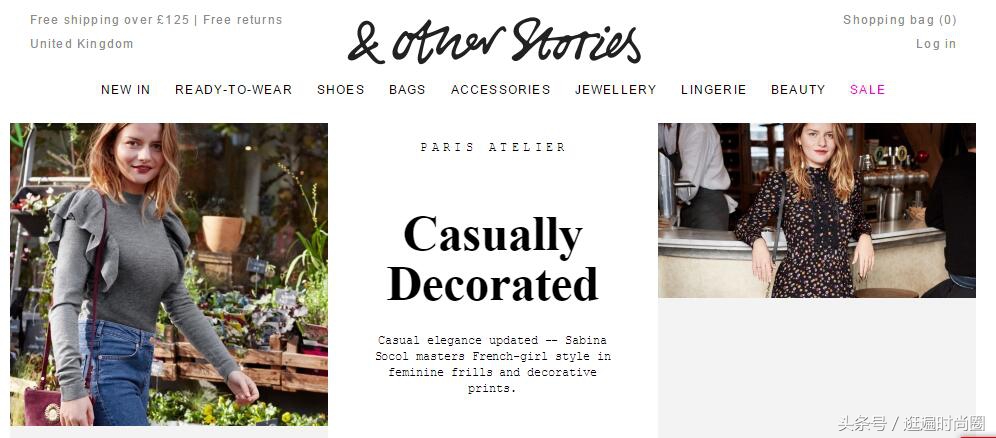
Task: Open the grey ruffle sweater photo
Action: click(169, 274)
